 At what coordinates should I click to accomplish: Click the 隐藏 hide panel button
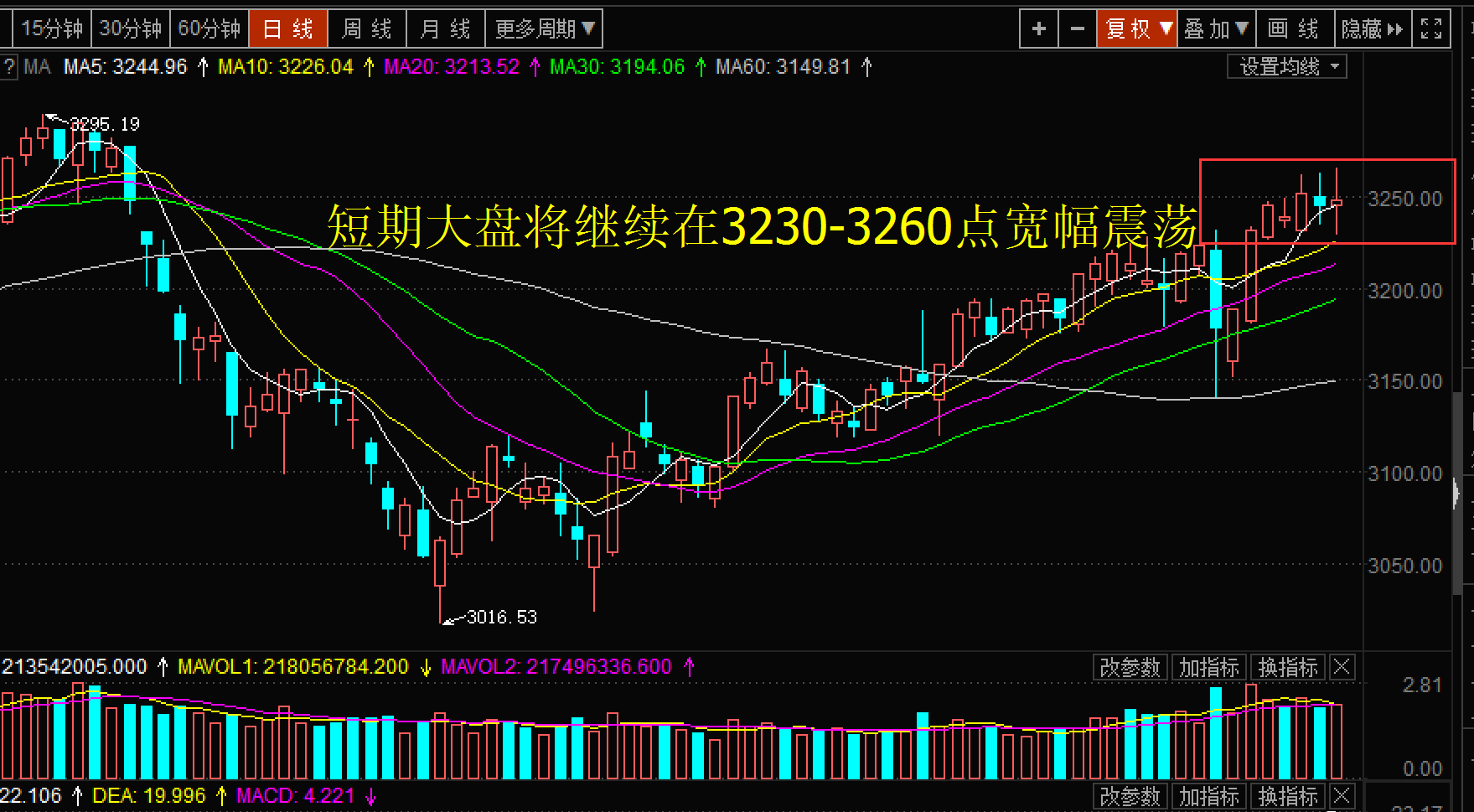pyautogui.click(x=1373, y=29)
